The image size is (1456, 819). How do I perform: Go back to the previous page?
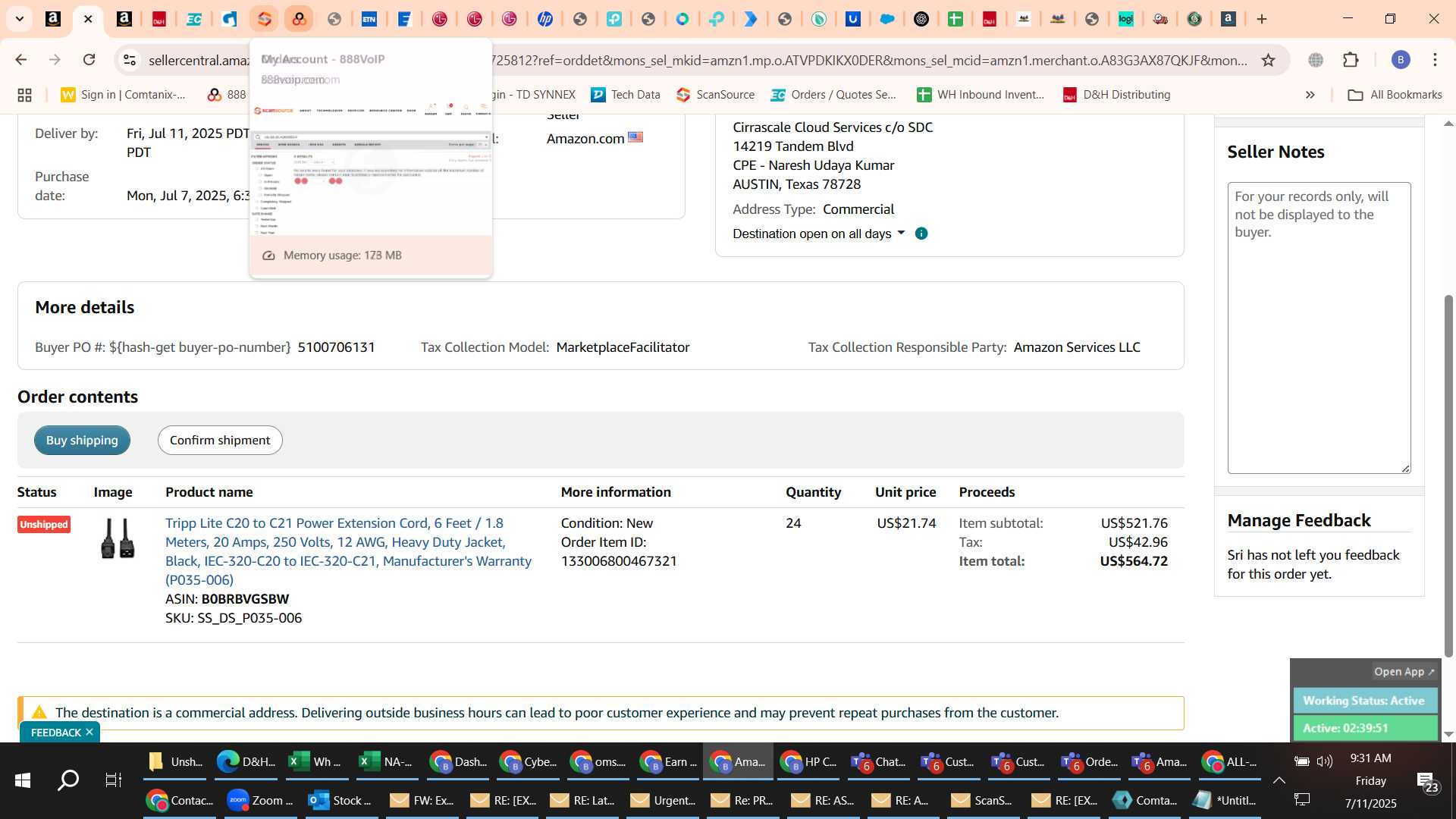click(x=21, y=60)
